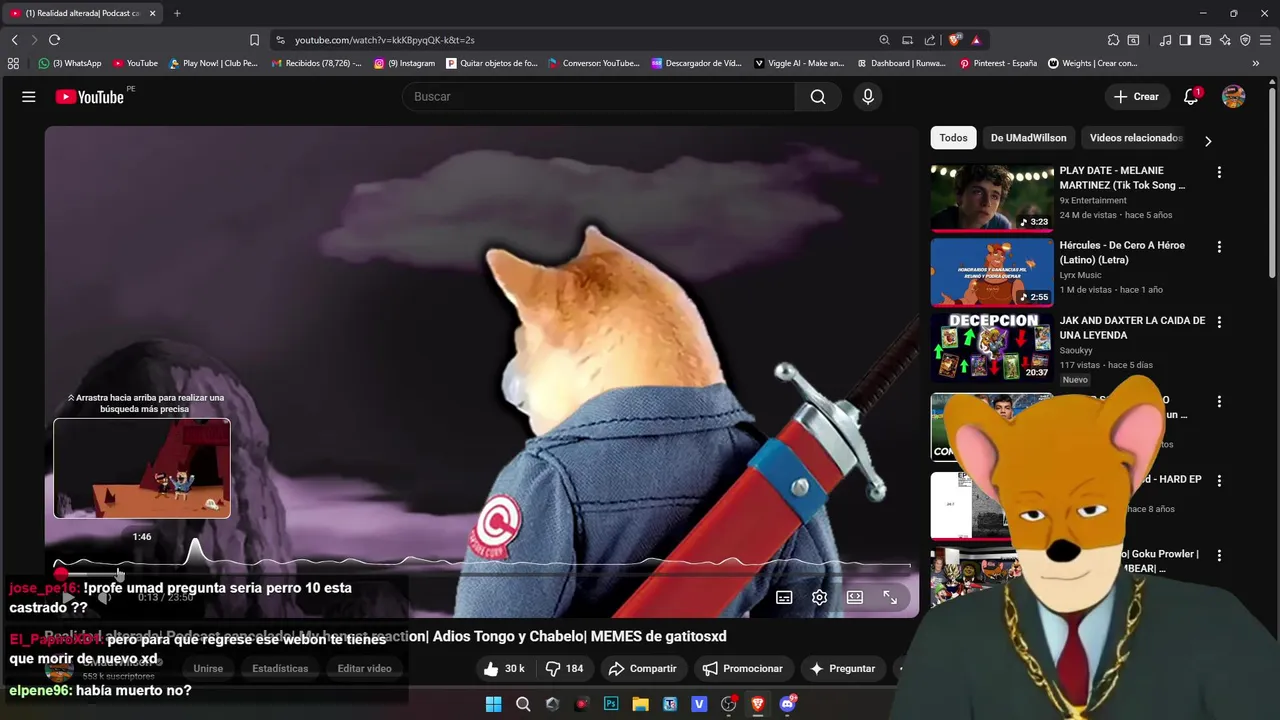
Task: Go back to previous page
Action: coord(14,40)
